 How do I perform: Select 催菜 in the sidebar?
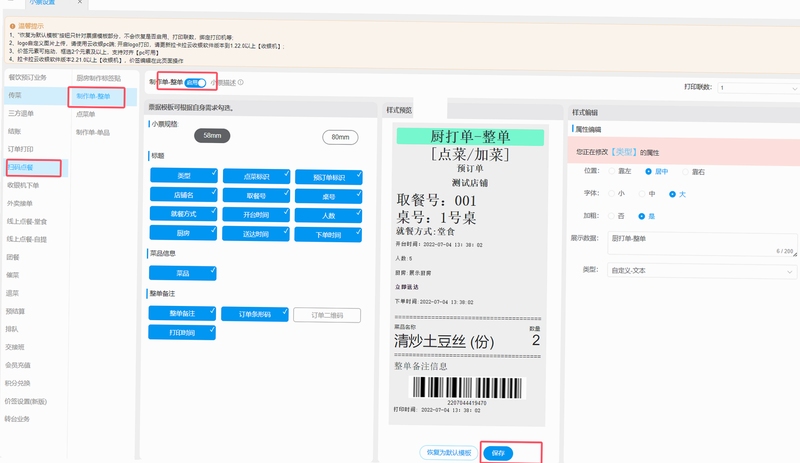[x=13, y=275]
